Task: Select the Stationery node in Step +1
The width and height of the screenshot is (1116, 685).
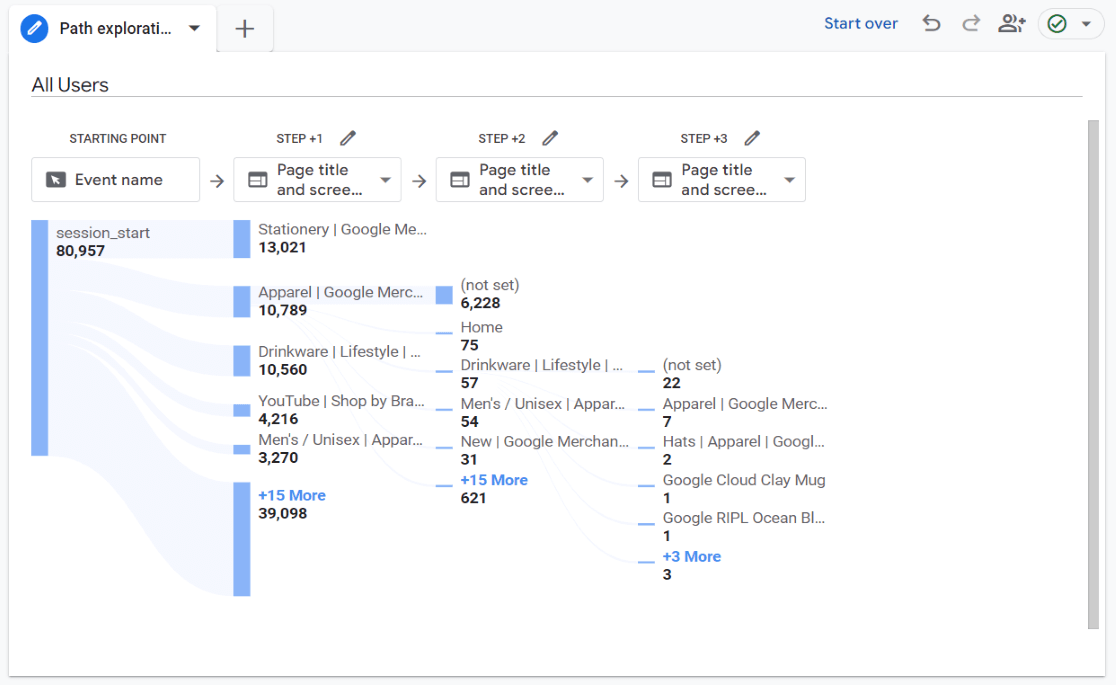Action: pos(242,239)
